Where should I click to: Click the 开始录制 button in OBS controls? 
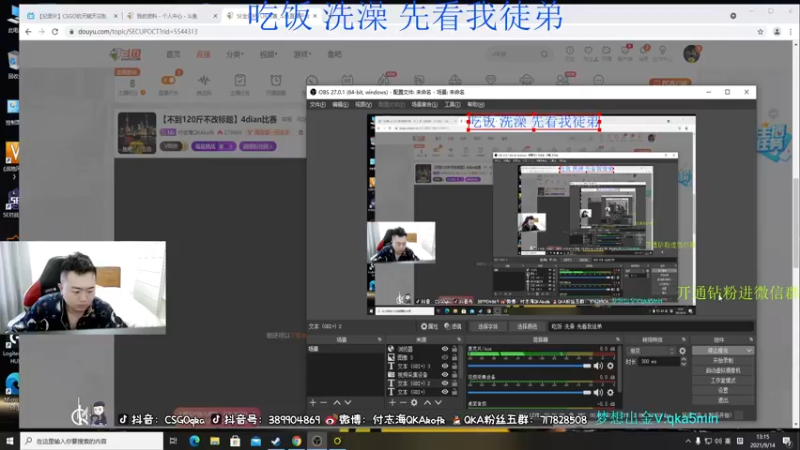(x=723, y=361)
